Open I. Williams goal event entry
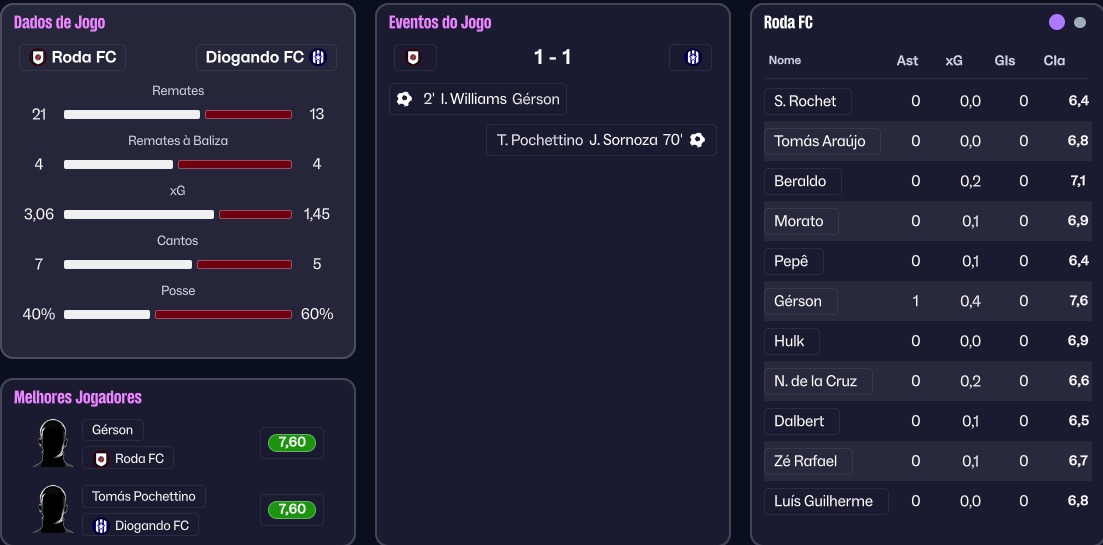 coord(478,99)
